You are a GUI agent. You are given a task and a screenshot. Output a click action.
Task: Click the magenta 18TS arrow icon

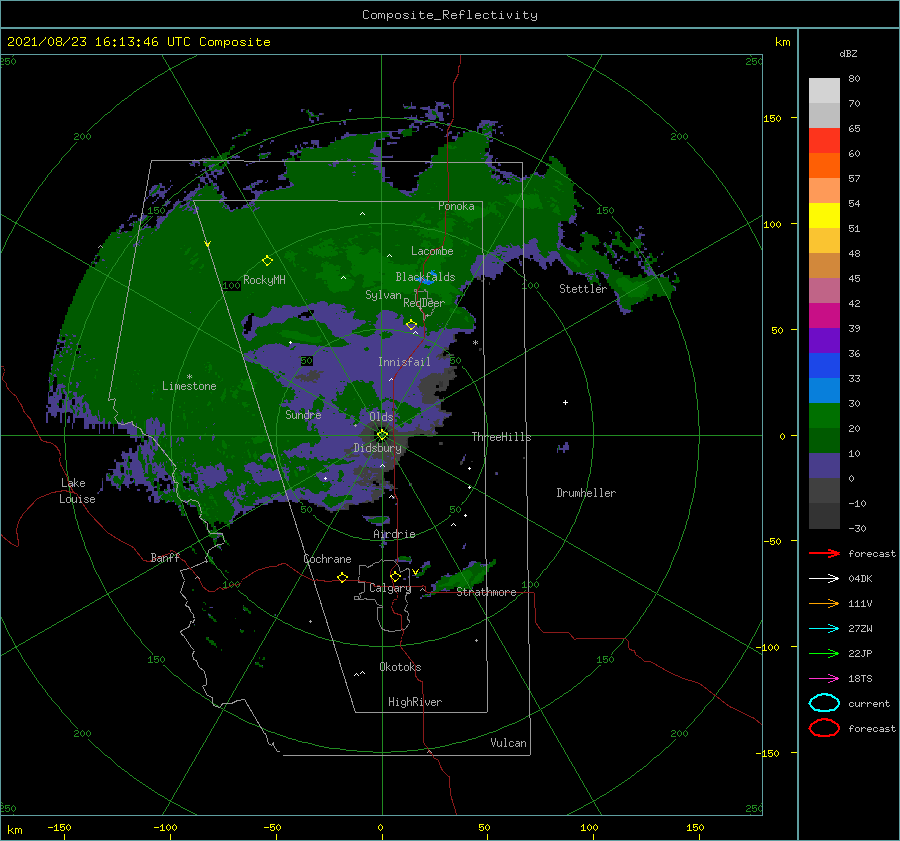[824, 678]
